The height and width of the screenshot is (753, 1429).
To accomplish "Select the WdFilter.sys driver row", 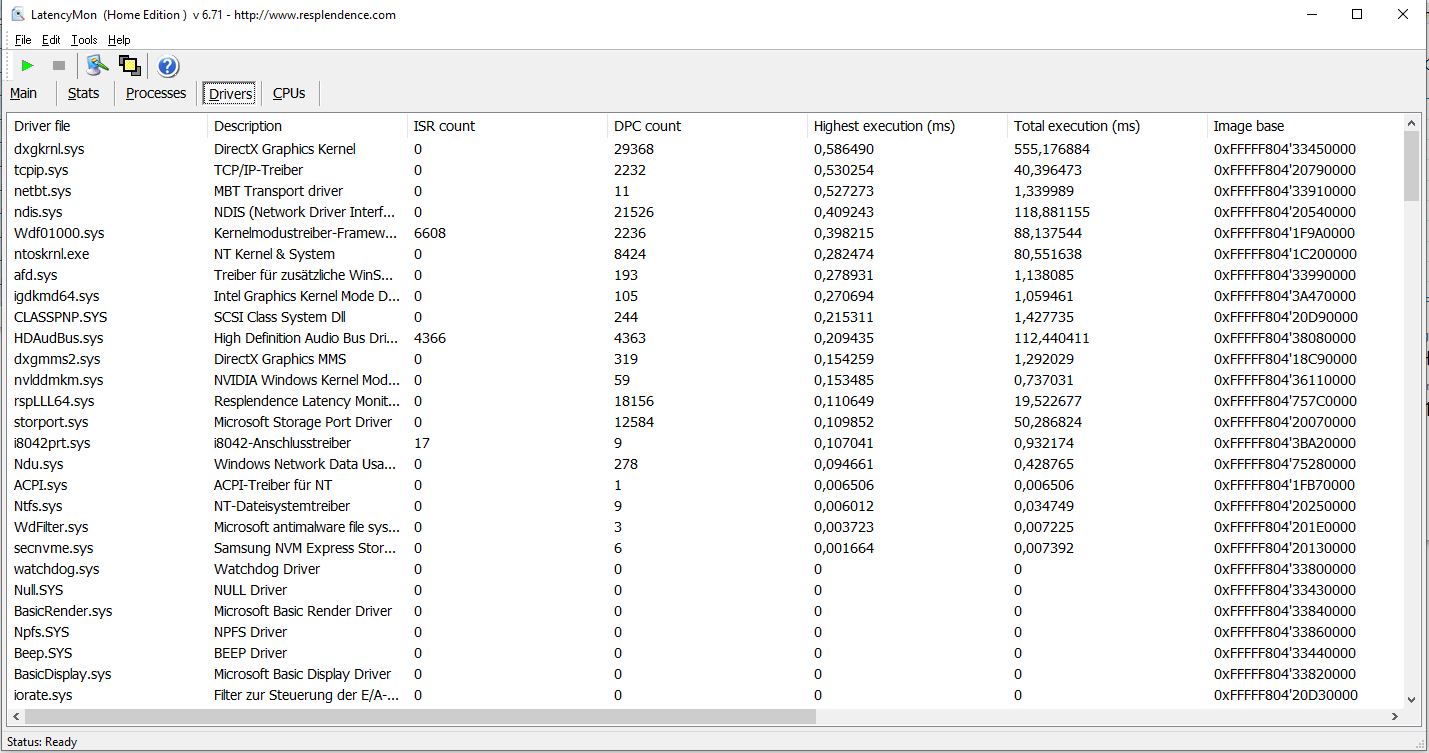I will coord(705,527).
